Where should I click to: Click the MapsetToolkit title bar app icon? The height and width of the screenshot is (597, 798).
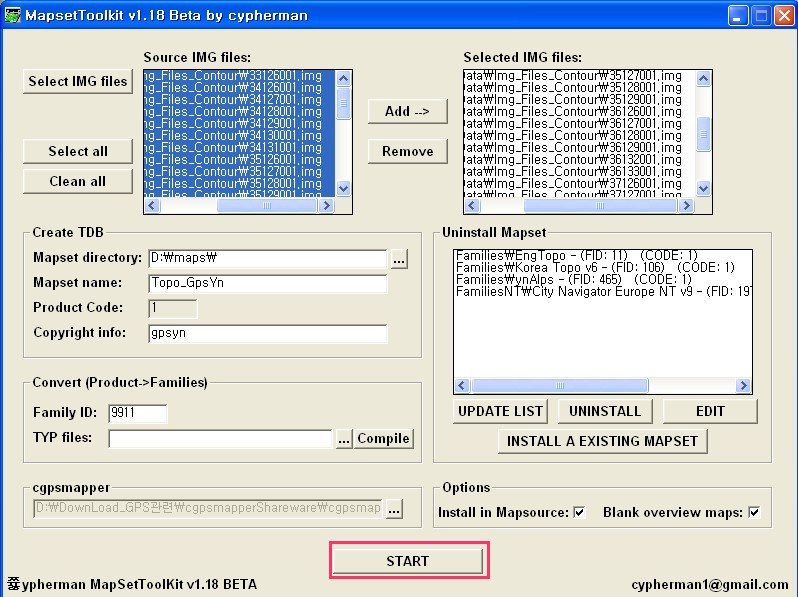[12, 15]
